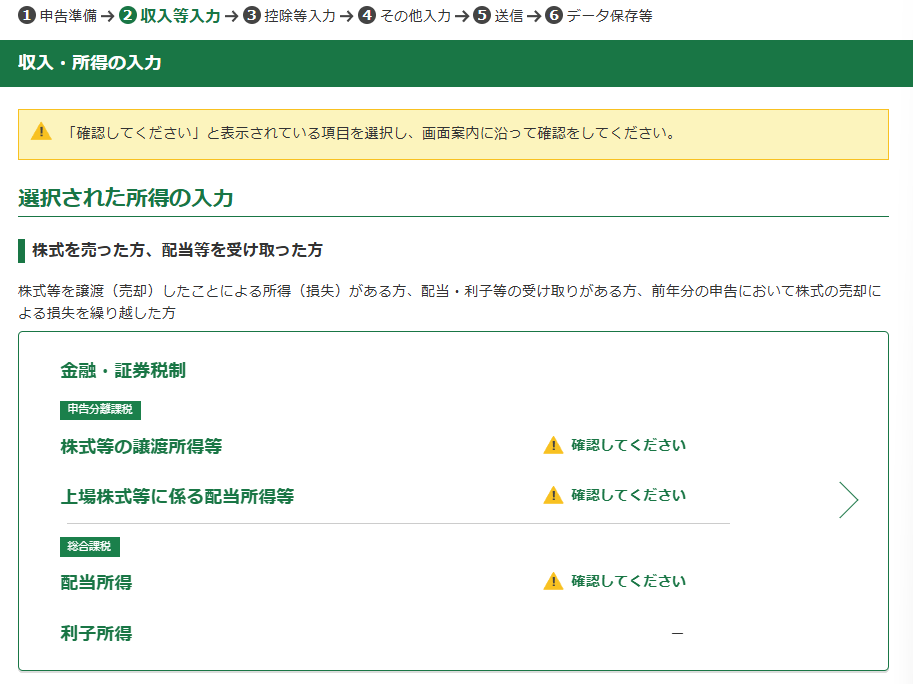
Task: Click the warning icon beside 株式等の譲渡所得等
Action: (553, 446)
